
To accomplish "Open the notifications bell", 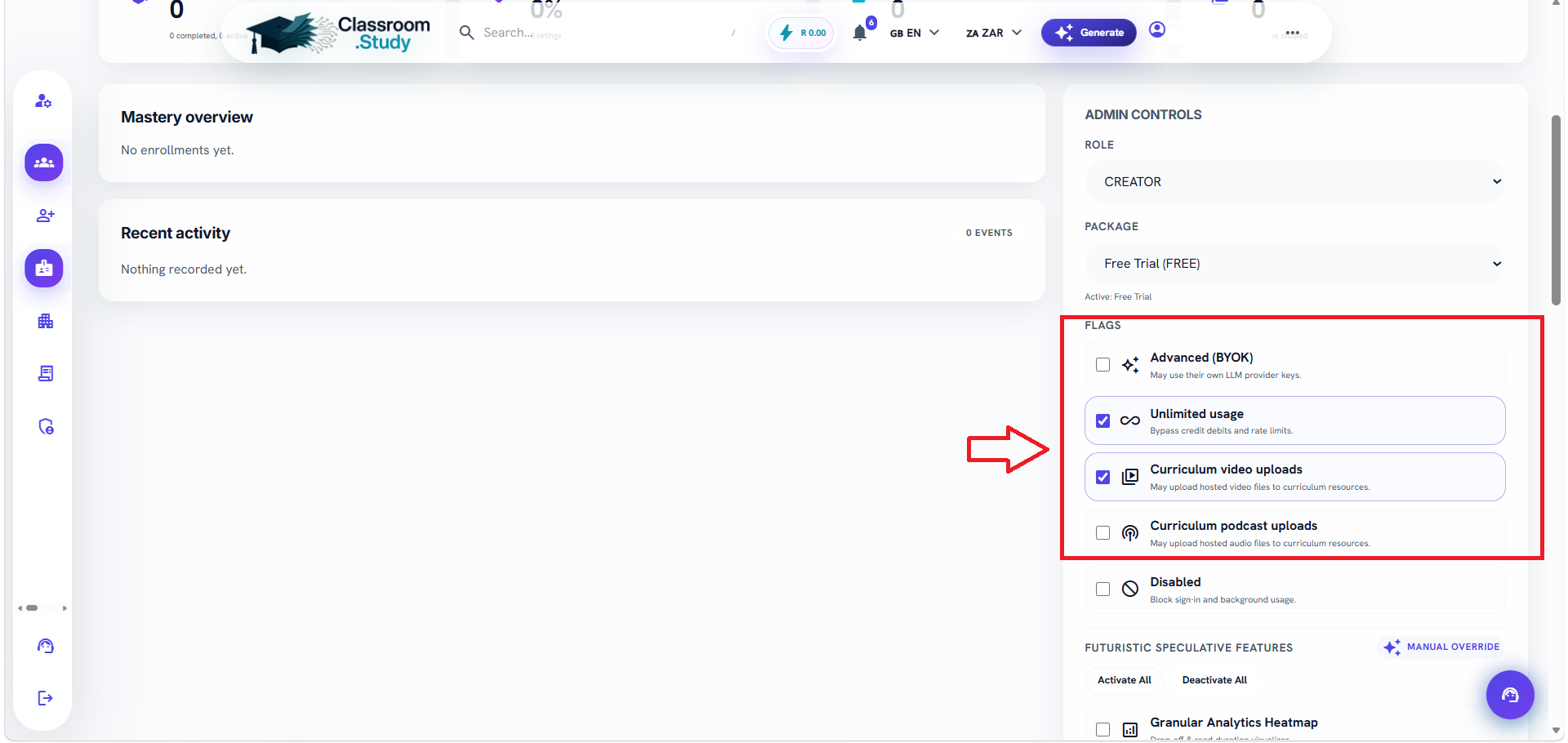I will click(x=859, y=33).
